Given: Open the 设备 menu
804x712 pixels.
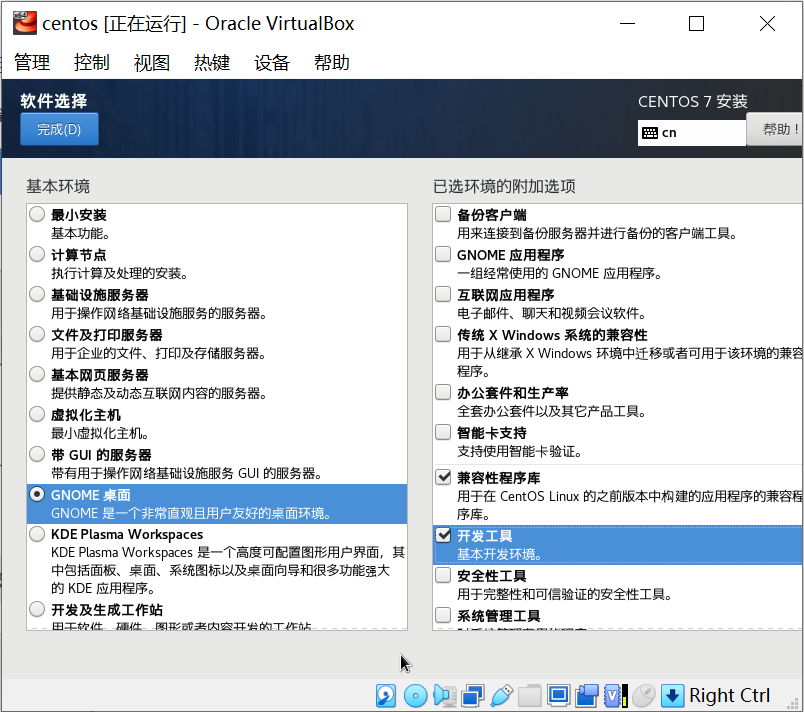Looking at the screenshot, I should 272,63.
